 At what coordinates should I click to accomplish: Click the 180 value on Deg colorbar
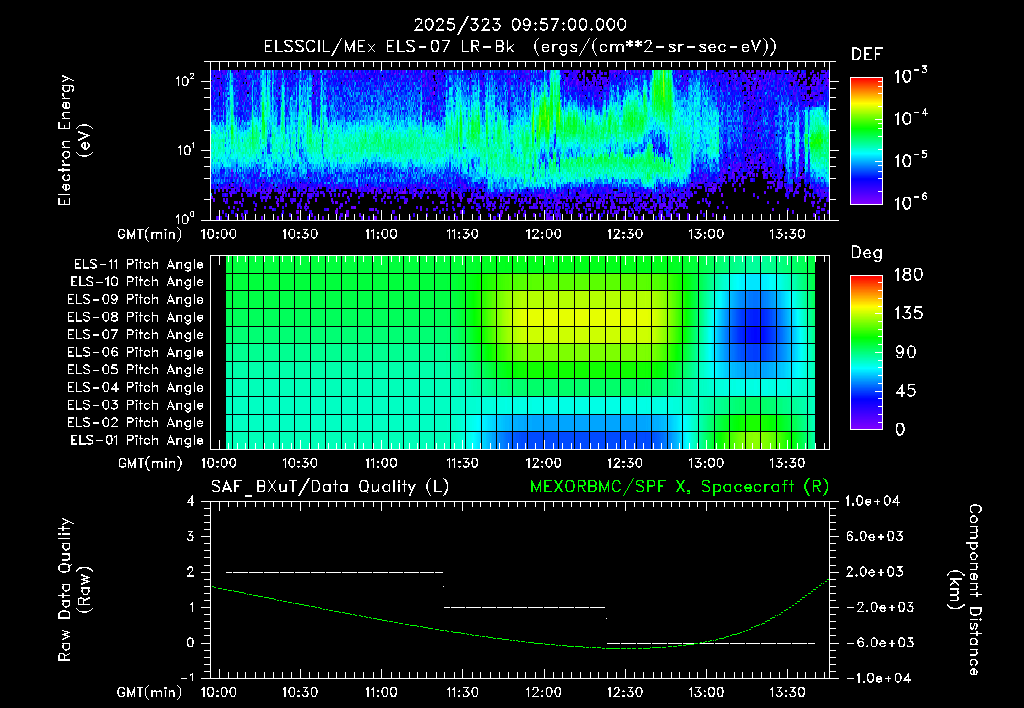(x=908, y=274)
